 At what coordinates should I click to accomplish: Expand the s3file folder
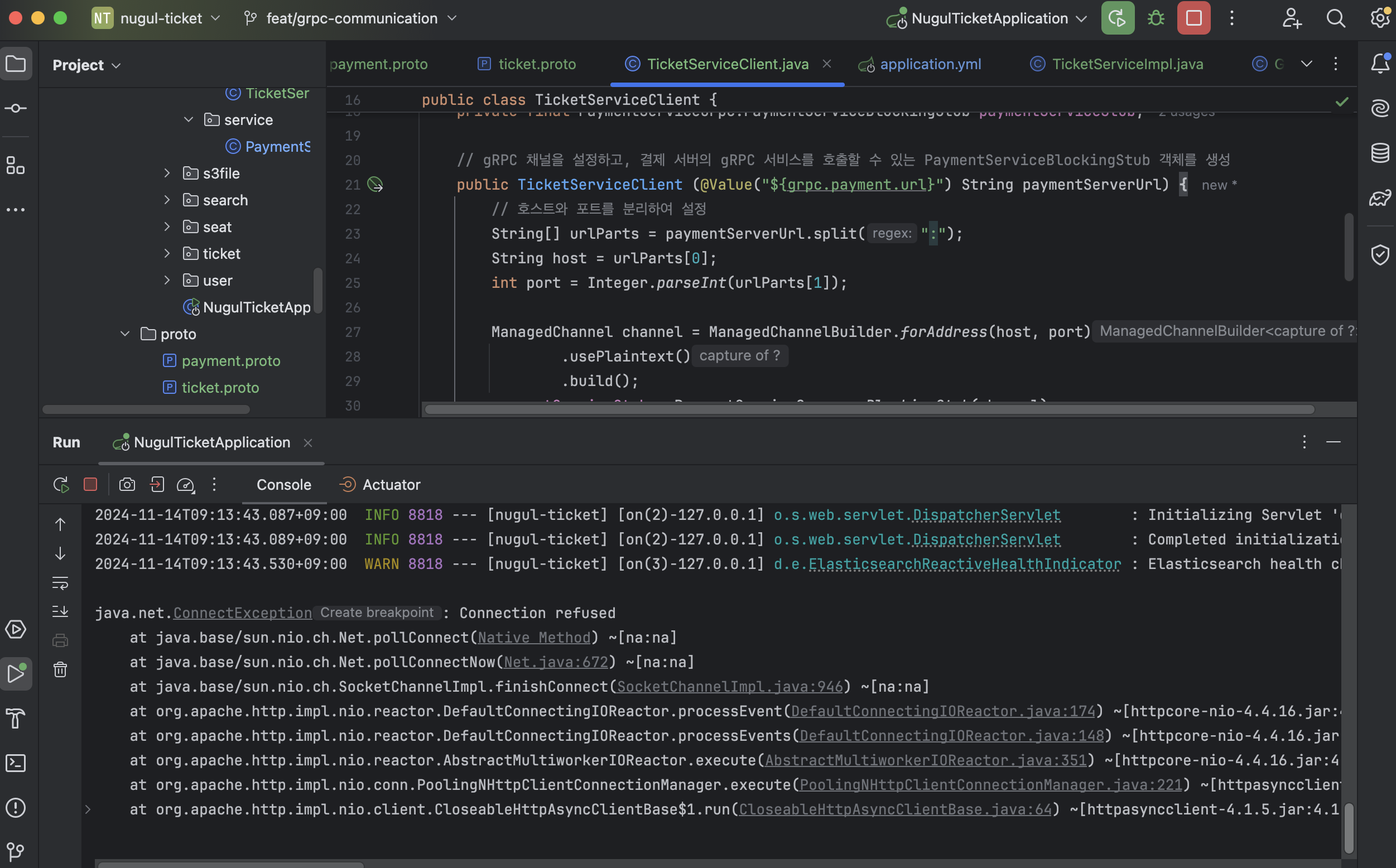click(167, 173)
